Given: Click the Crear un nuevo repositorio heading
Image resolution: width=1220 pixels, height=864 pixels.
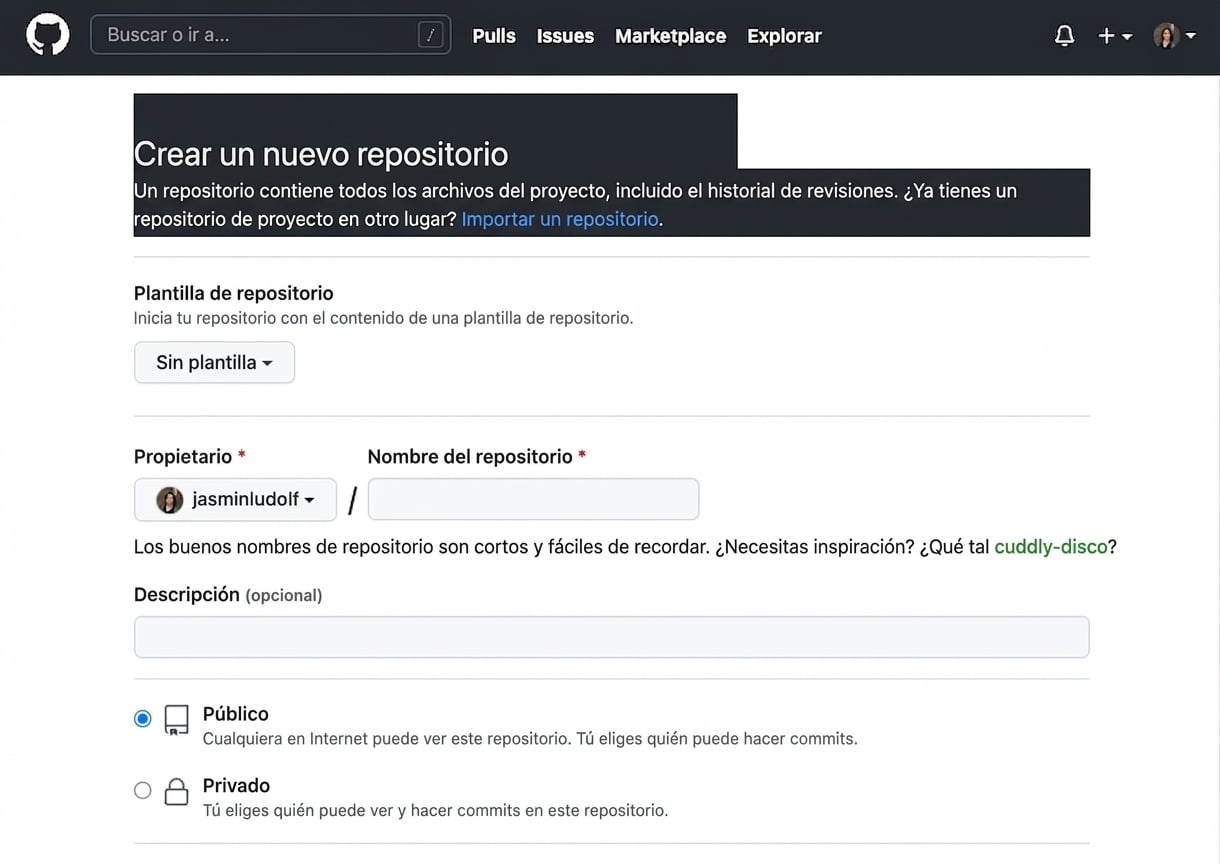Looking at the screenshot, I should click(x=321, y=154).
